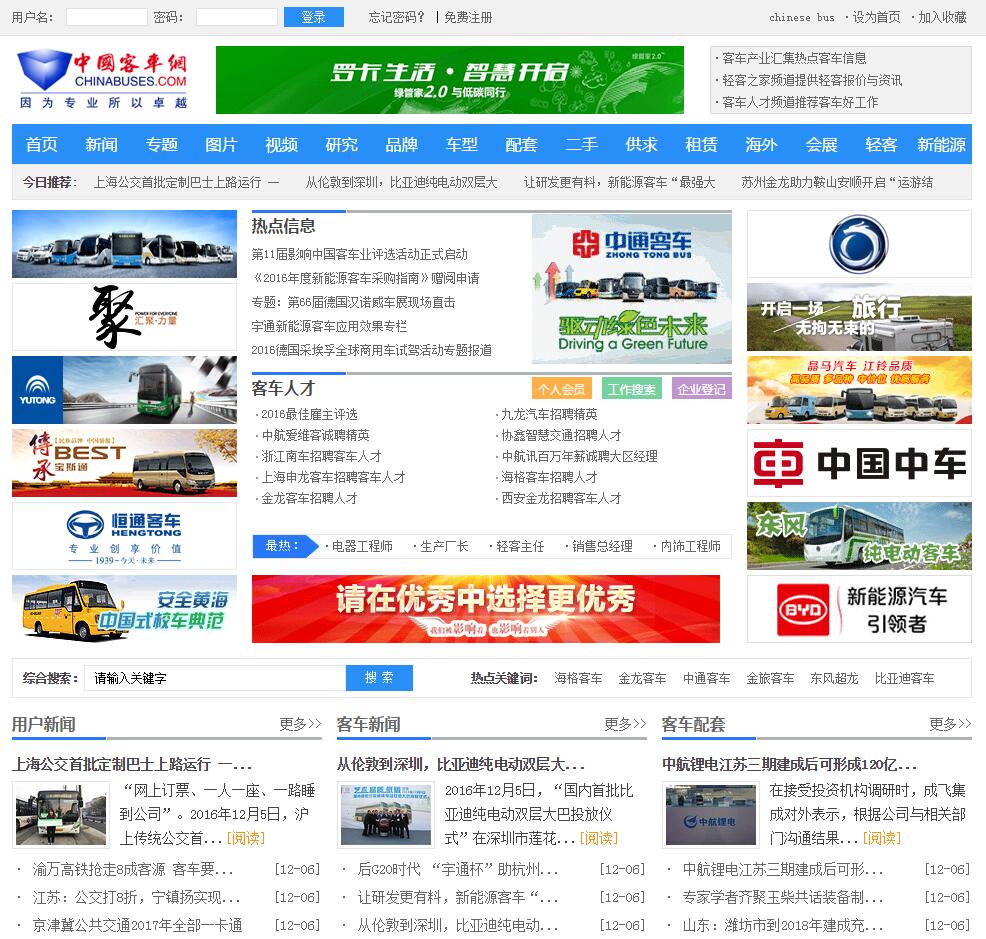Open the 二手 nav item
The width and height of the screenshot is (986, 939).
(582, 145)
